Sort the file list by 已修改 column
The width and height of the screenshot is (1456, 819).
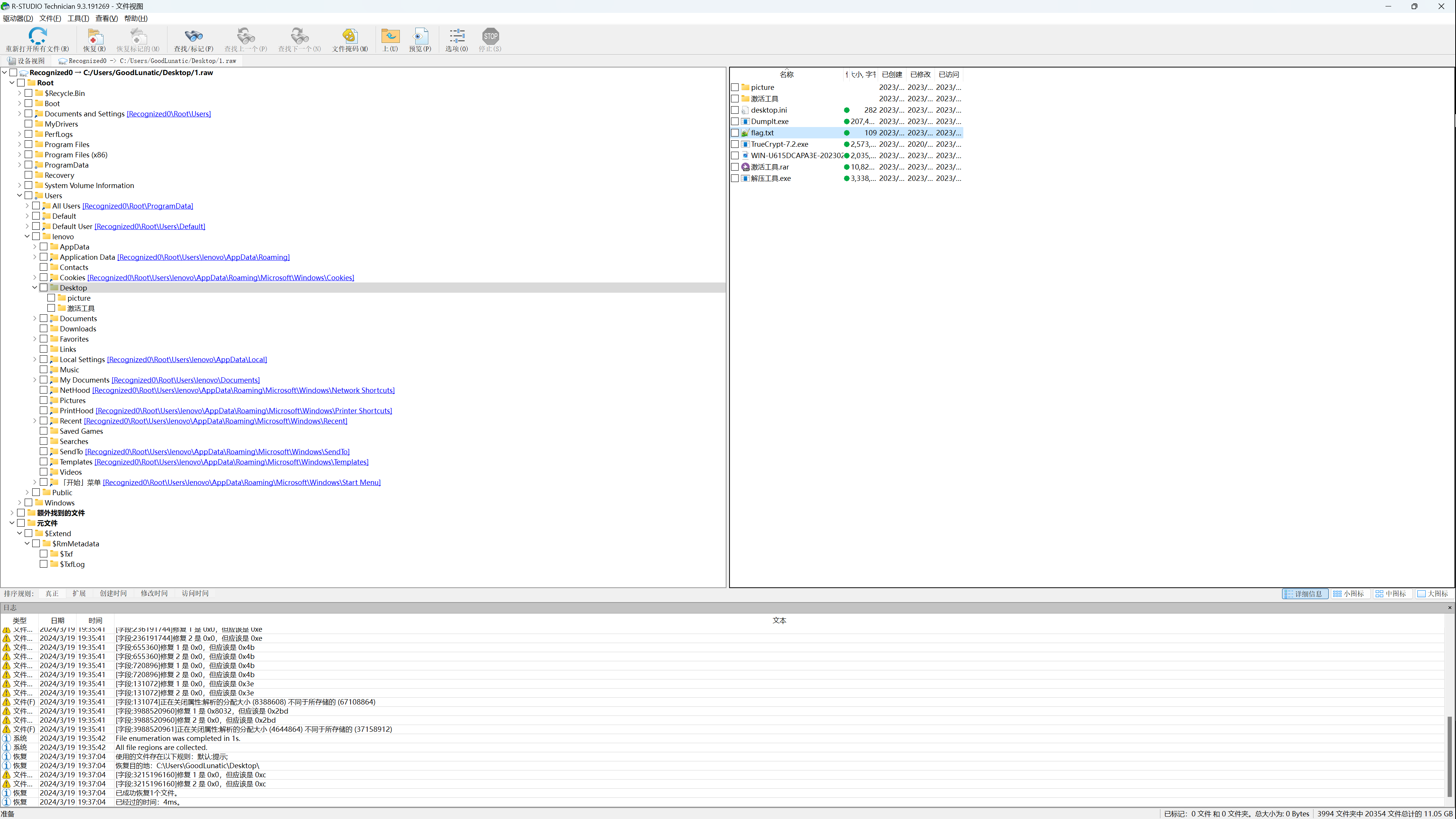[920, 74]
